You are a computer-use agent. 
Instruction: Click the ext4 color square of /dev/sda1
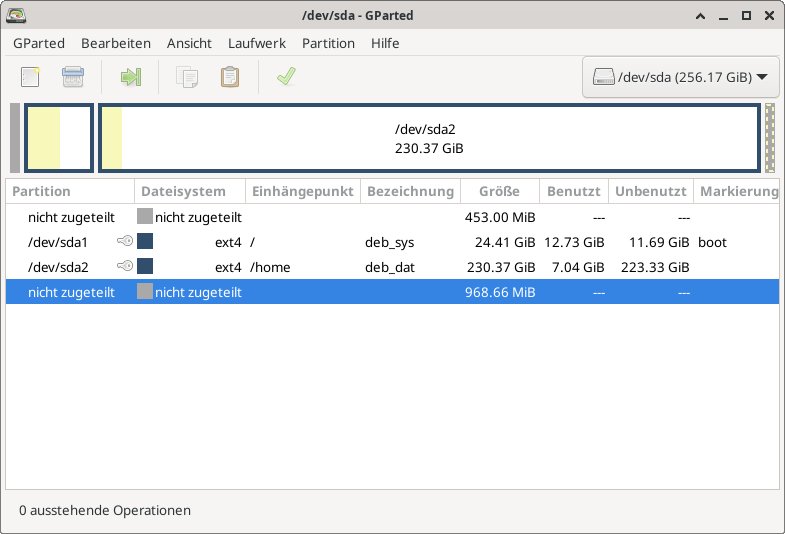click(145, 241)
